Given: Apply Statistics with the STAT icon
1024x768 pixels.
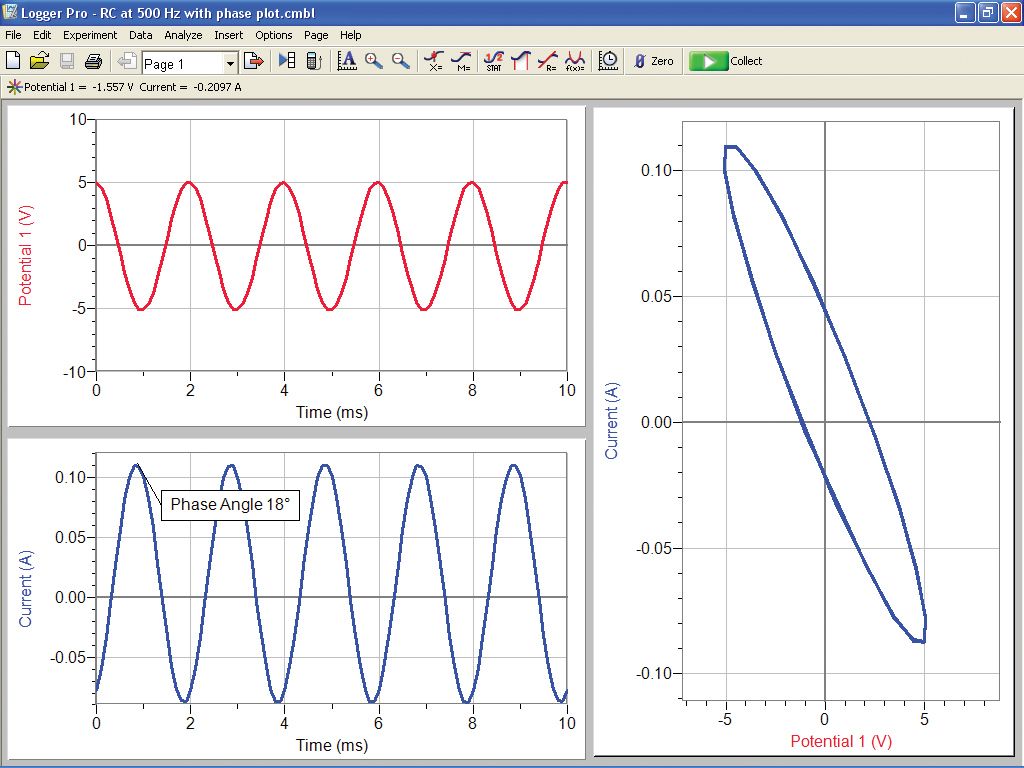Looking at the screenshot, I should click(x=492, y=60).
